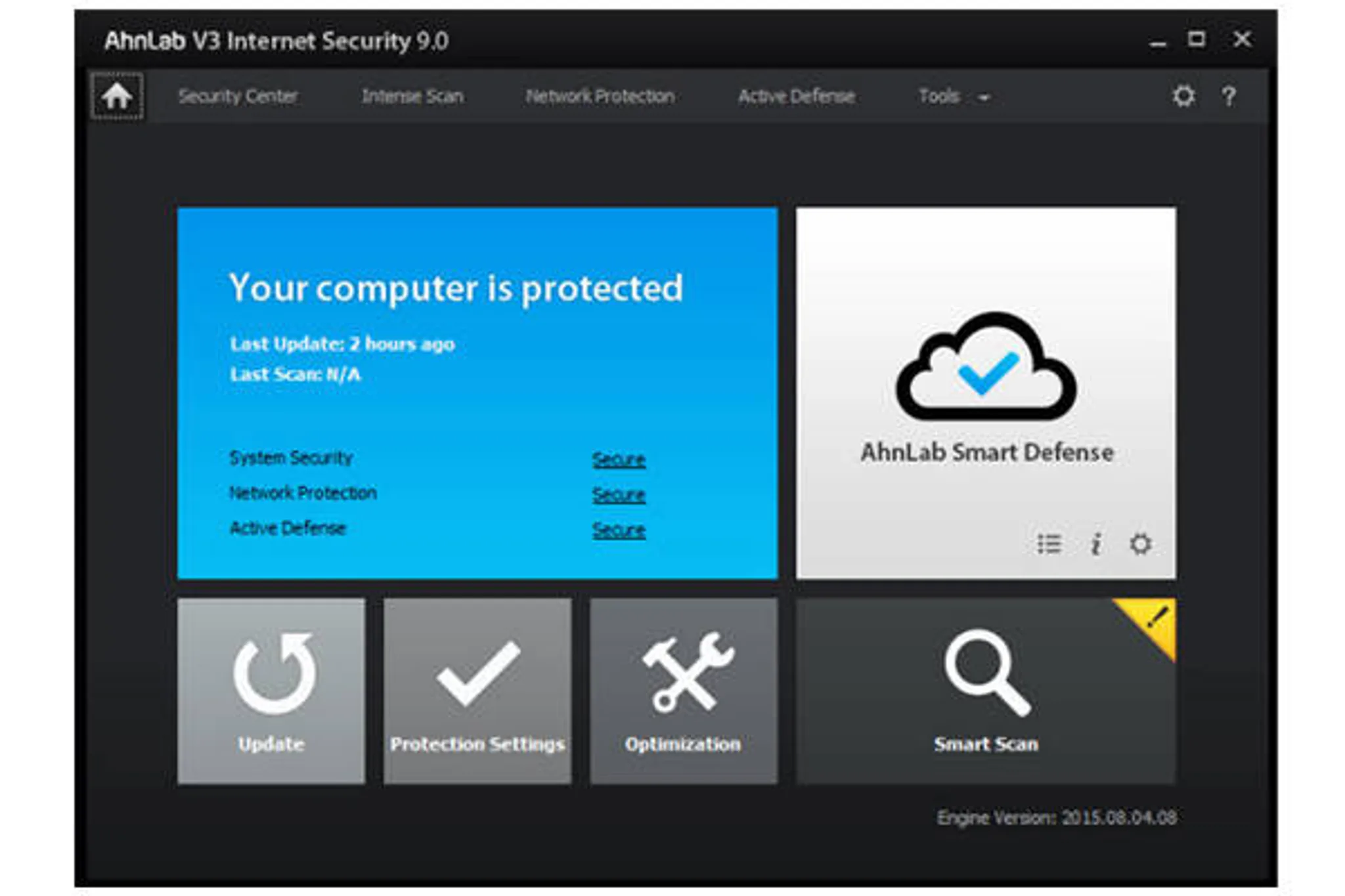Click "Network Protection" status label in blue panel
The image size is (1345, 896).
coord(303,493)
